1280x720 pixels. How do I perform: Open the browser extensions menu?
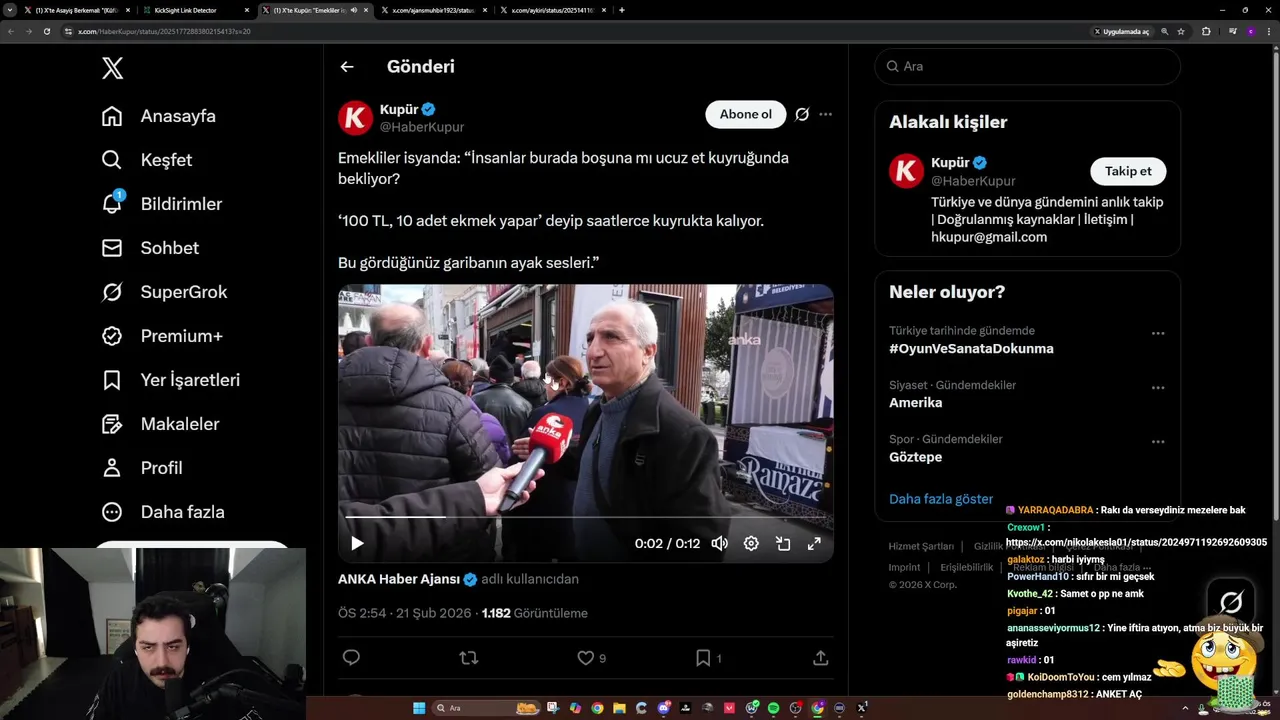click(1206, 31)
